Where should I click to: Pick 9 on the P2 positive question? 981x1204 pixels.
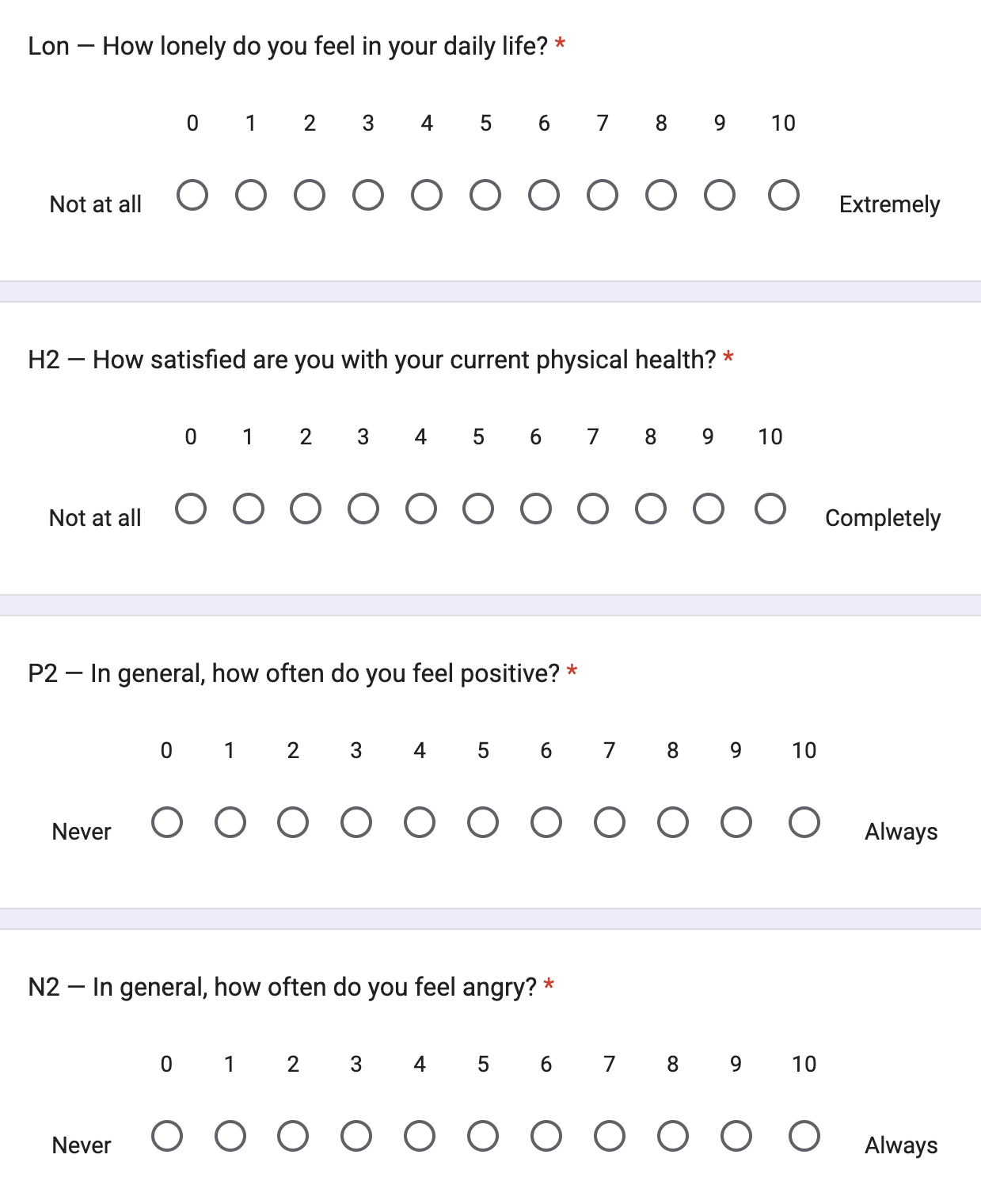pyautogui.click(x=736, y=822)
